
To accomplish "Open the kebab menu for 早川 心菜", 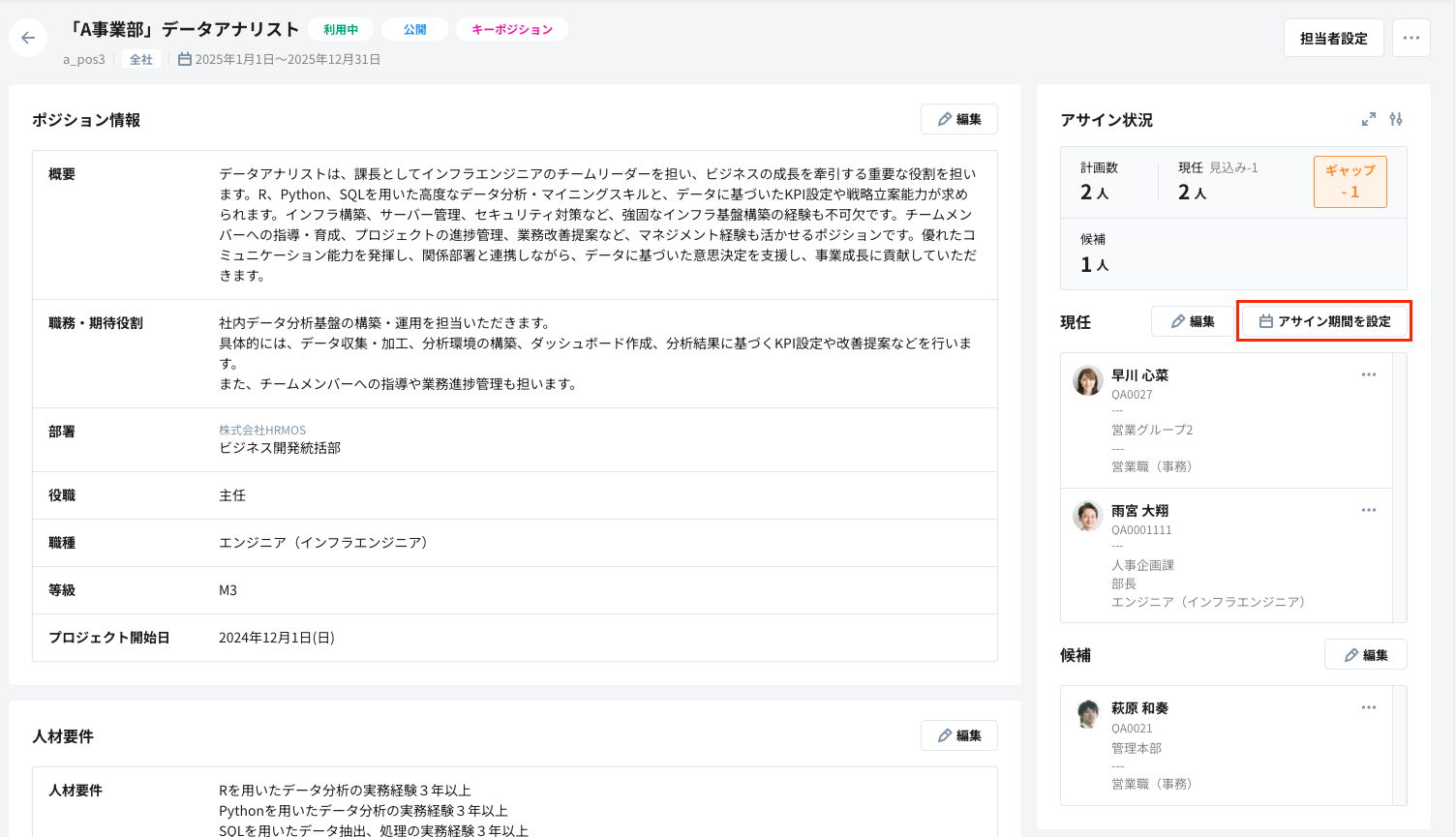I will pos(1368,374).
